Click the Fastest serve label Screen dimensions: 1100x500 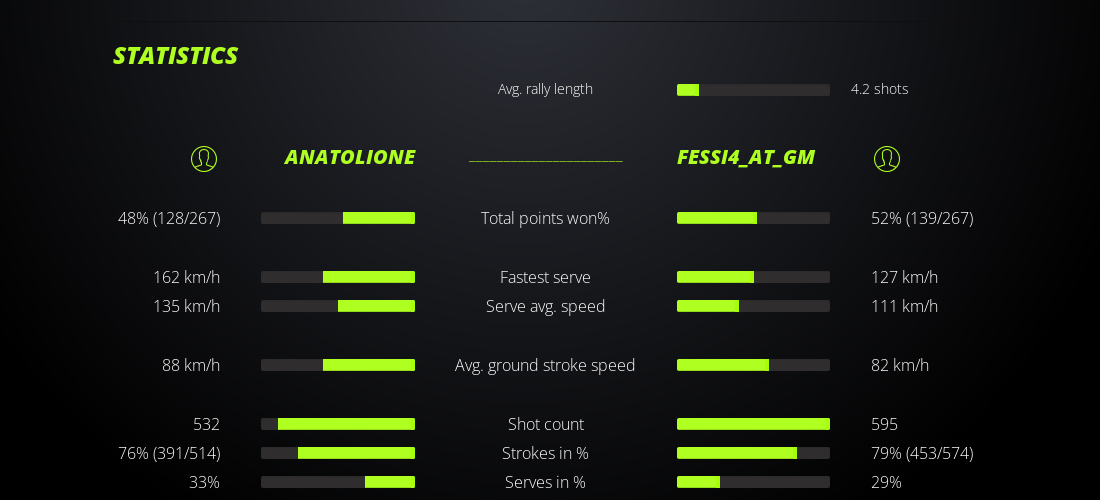[545, 277]
